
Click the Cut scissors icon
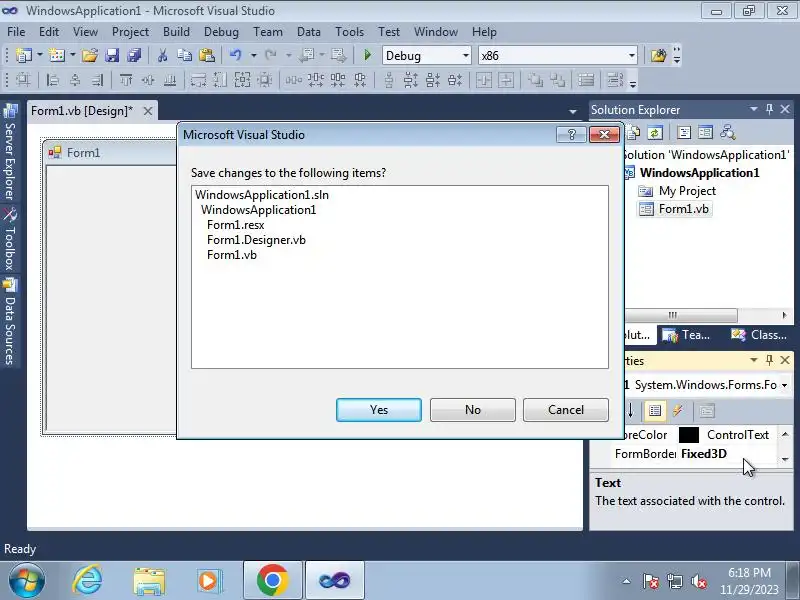point(162,55)
